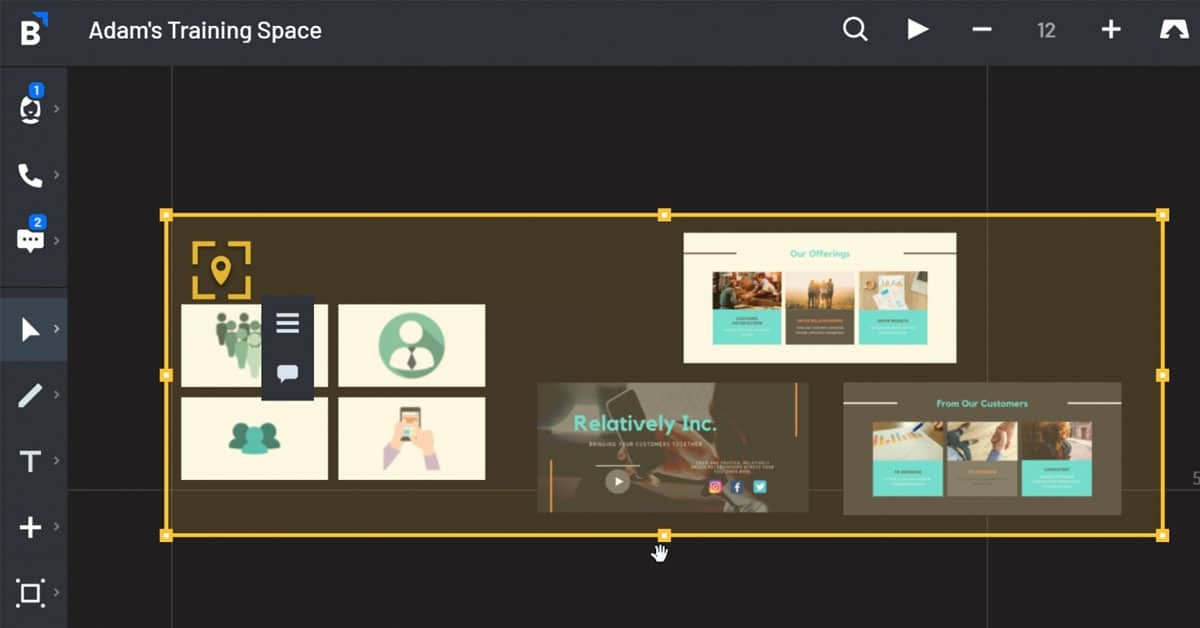Click the Instagram icon on Relatively slide
The image size is (1200, 628).
point(715,487)
